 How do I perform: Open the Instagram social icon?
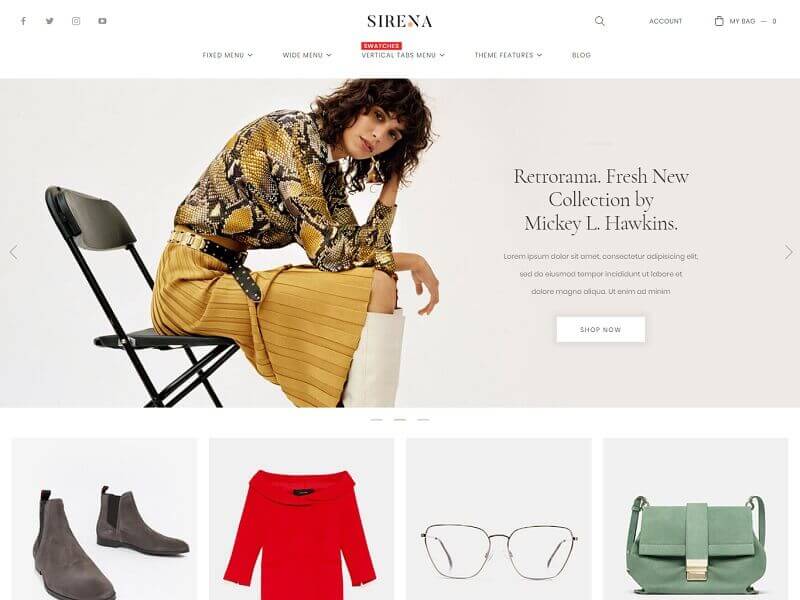(x=76, y=21)
